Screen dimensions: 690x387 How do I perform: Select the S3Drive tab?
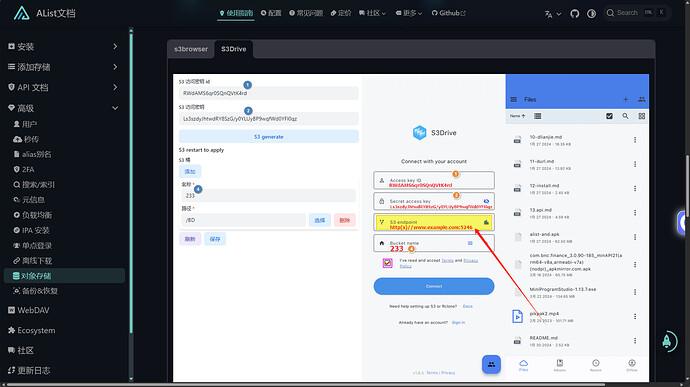(x=234, y=49)
